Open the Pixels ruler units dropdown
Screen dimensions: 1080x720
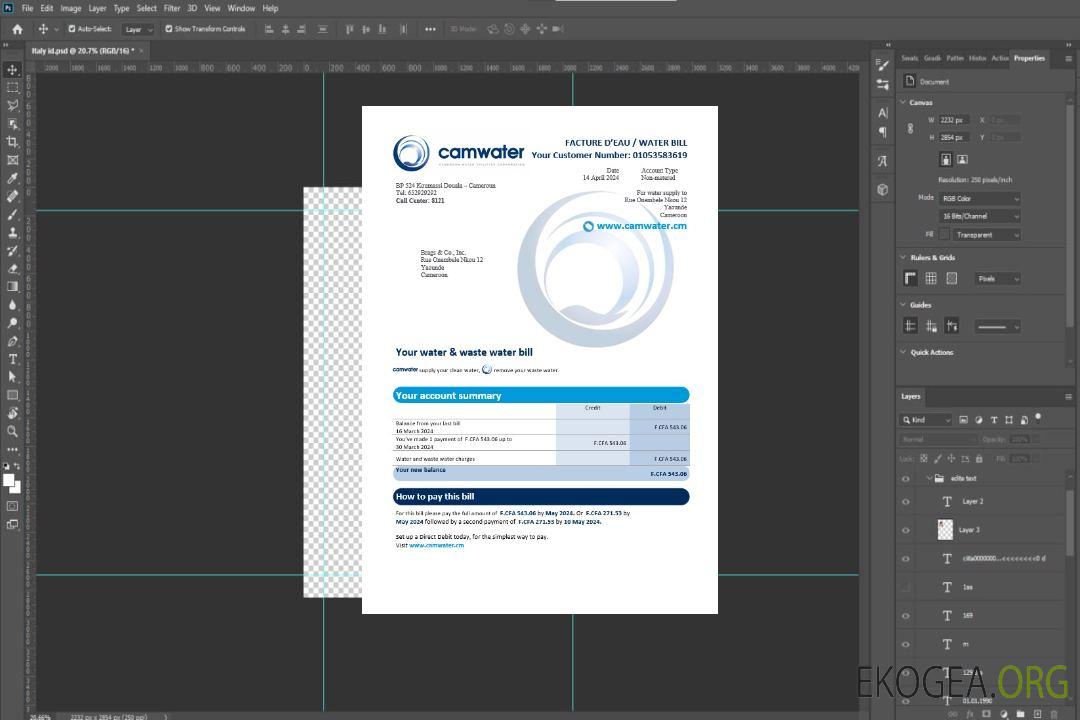[998, 279]
